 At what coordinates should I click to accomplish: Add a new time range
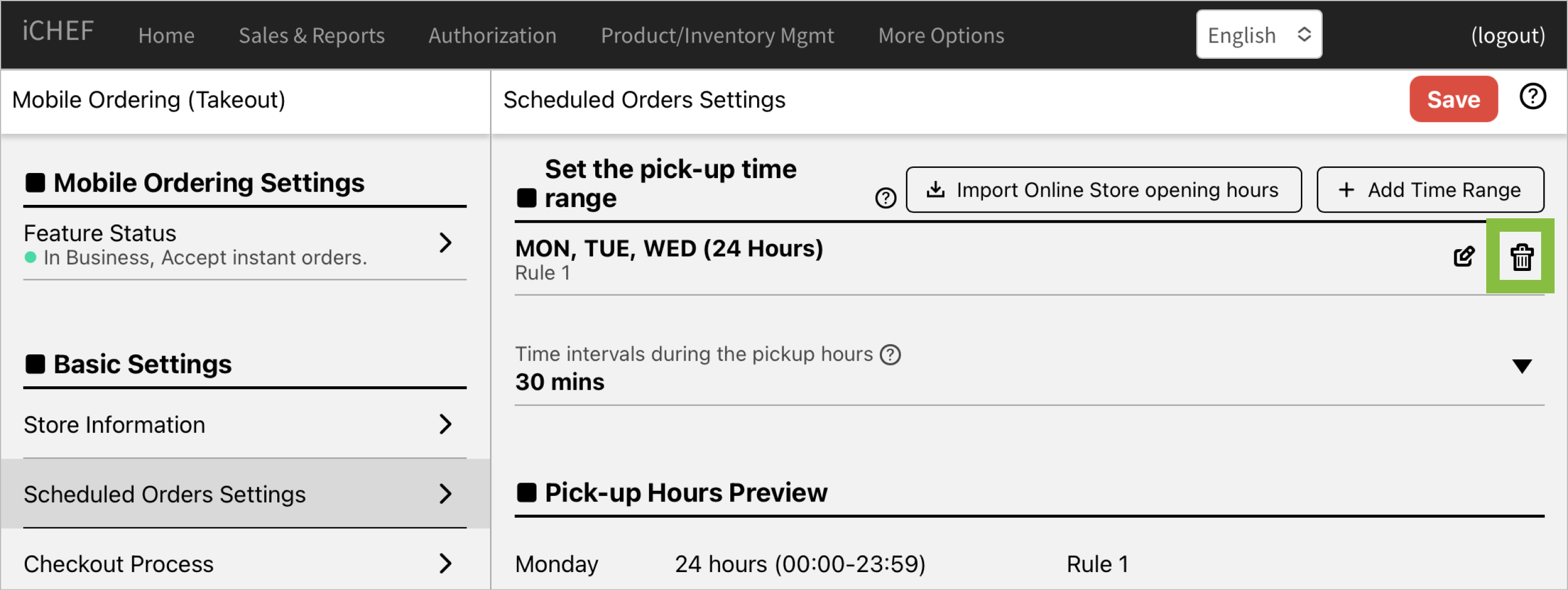tap(1430, 190)
